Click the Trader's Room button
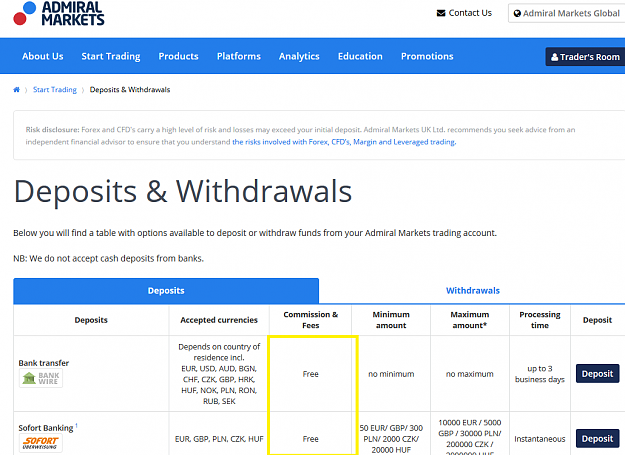Screen dimensions: 625x455 (585, 57)
